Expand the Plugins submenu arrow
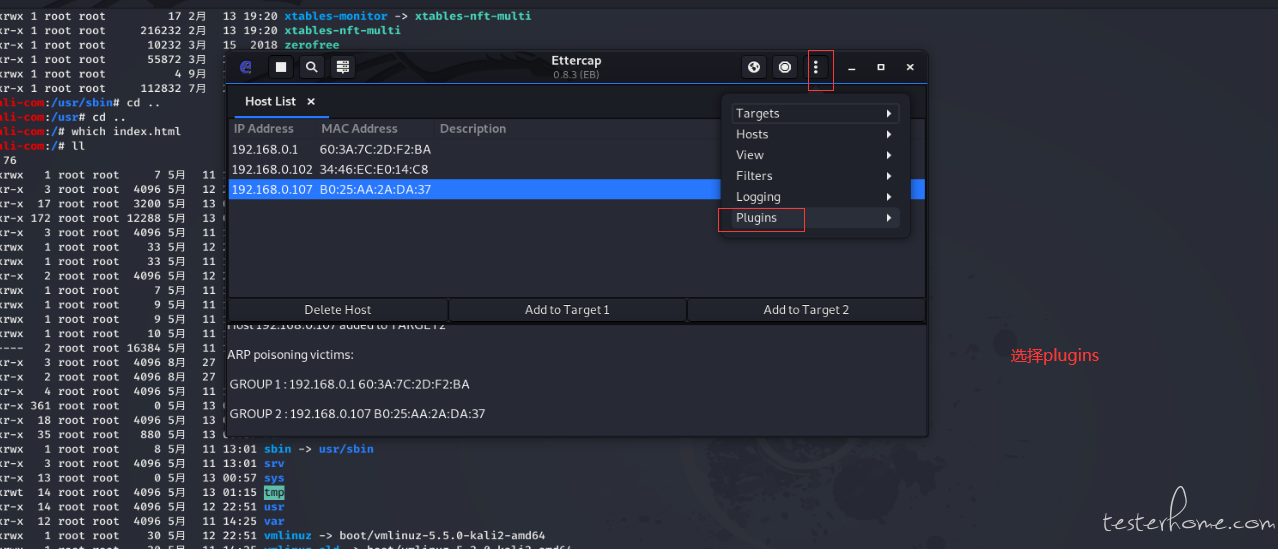 888,218
